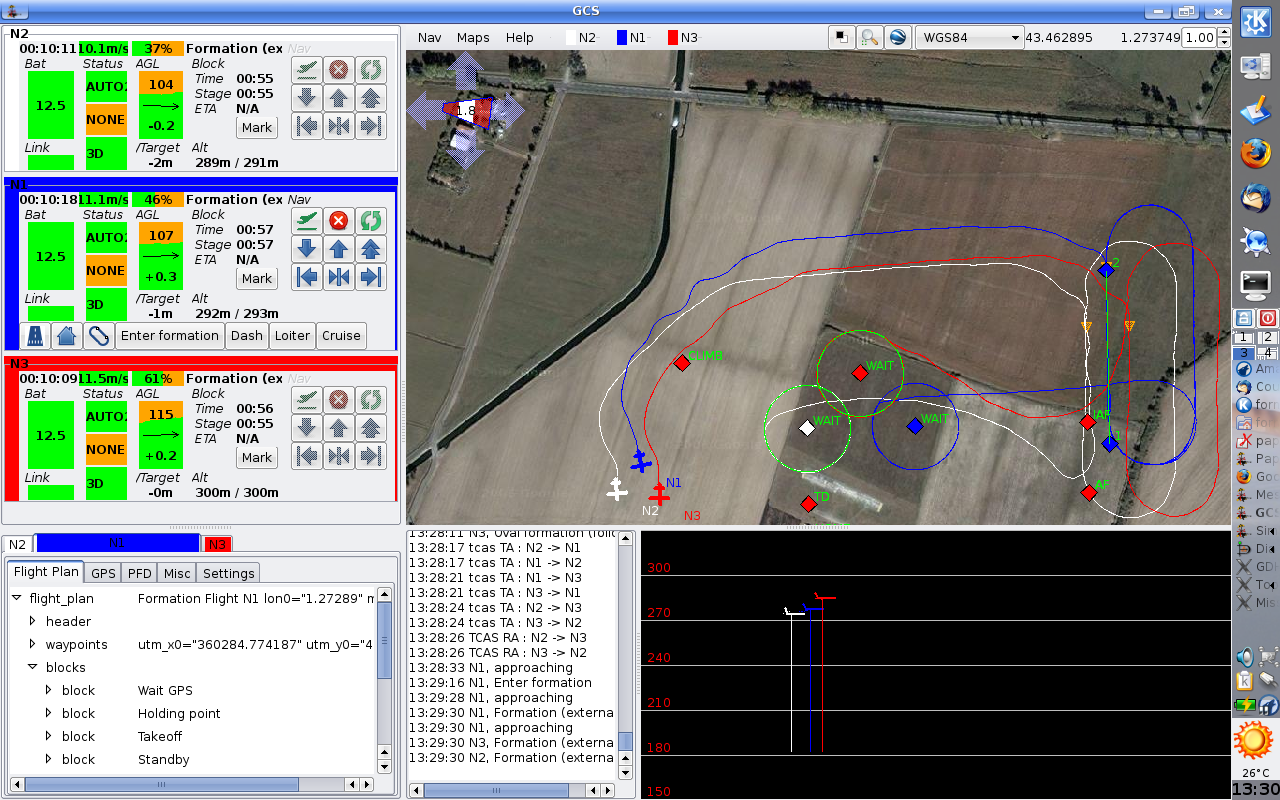This screenshot has height=800, width=1280.
Task: Expand the waypoints tree node
Action: point(32,645)
